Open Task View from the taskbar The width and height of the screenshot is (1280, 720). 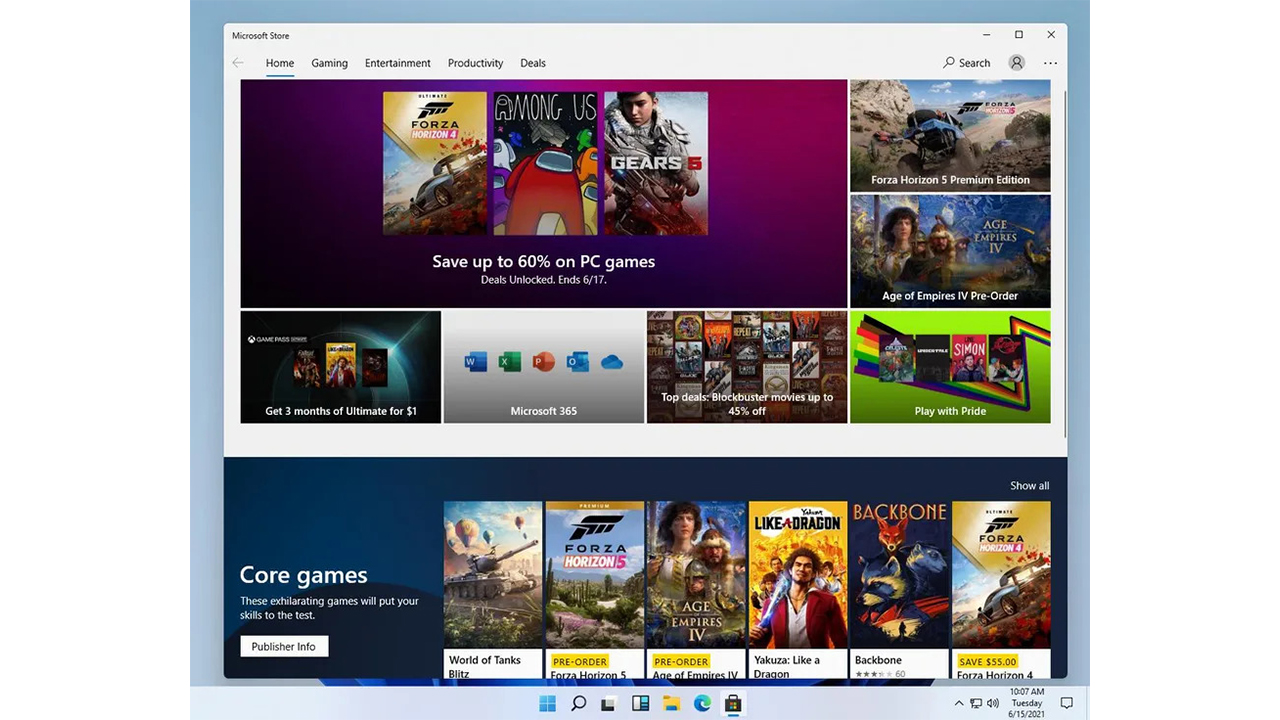[608, 704]
